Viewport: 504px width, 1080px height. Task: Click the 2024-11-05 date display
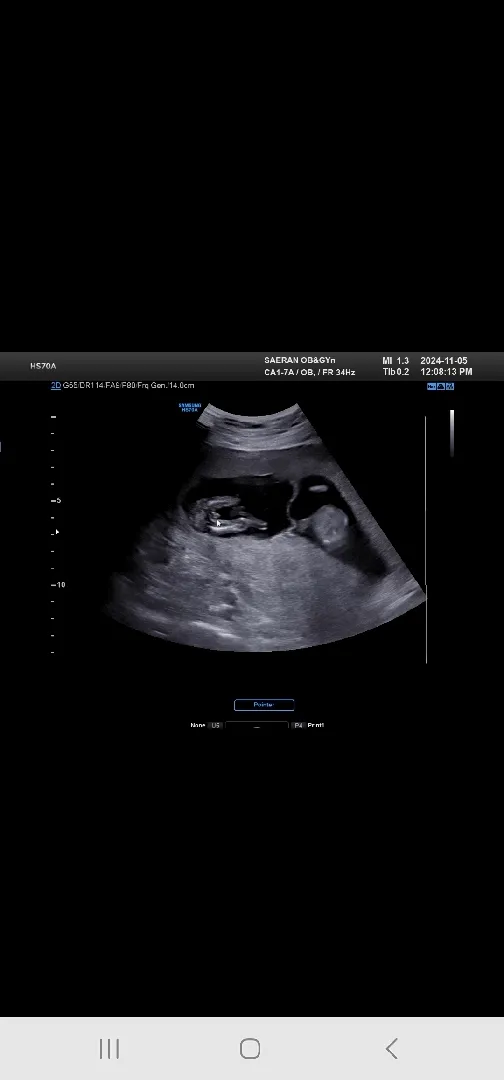tap(444, 361)
